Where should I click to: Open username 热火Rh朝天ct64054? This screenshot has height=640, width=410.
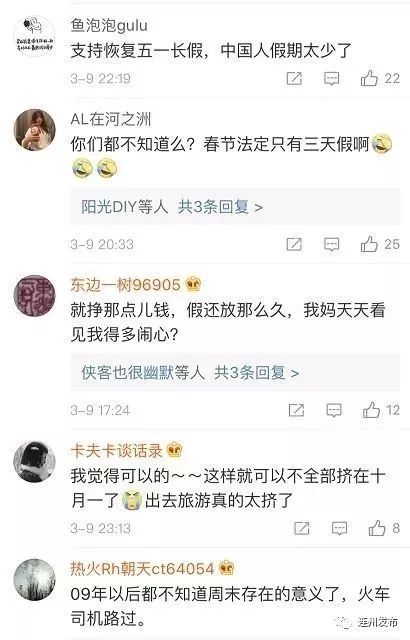(x=142, y=568)
